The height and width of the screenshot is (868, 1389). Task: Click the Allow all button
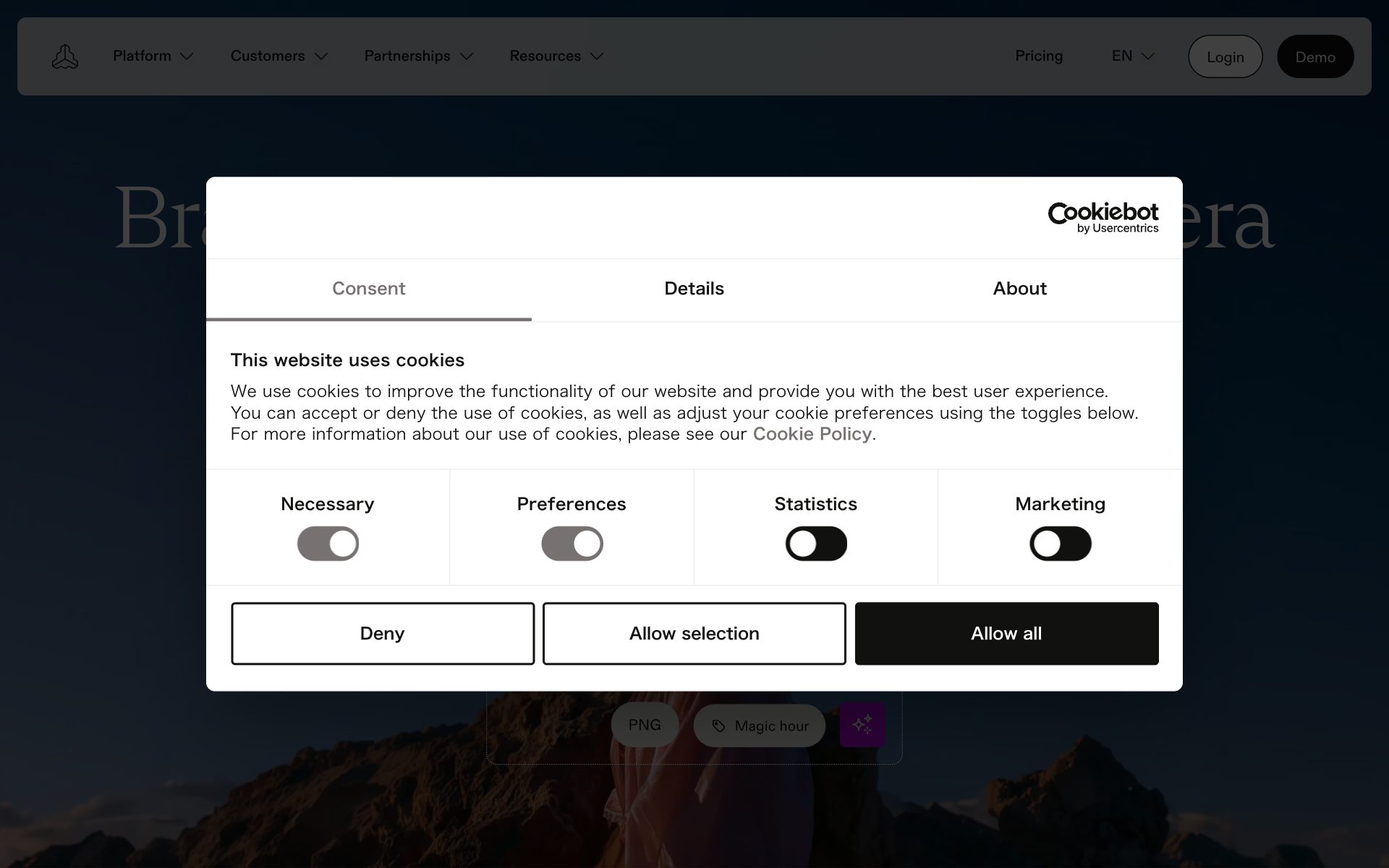1007,634
